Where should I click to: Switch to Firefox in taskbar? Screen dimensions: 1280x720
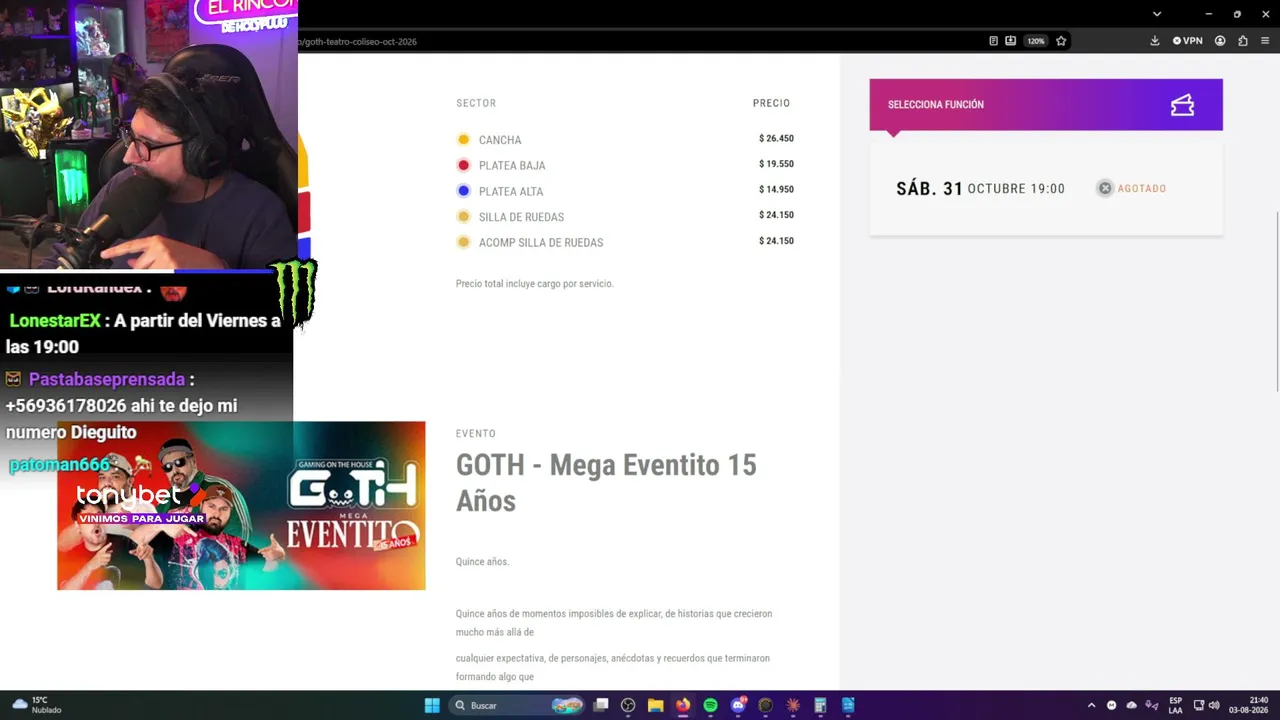tap(683, 705)
